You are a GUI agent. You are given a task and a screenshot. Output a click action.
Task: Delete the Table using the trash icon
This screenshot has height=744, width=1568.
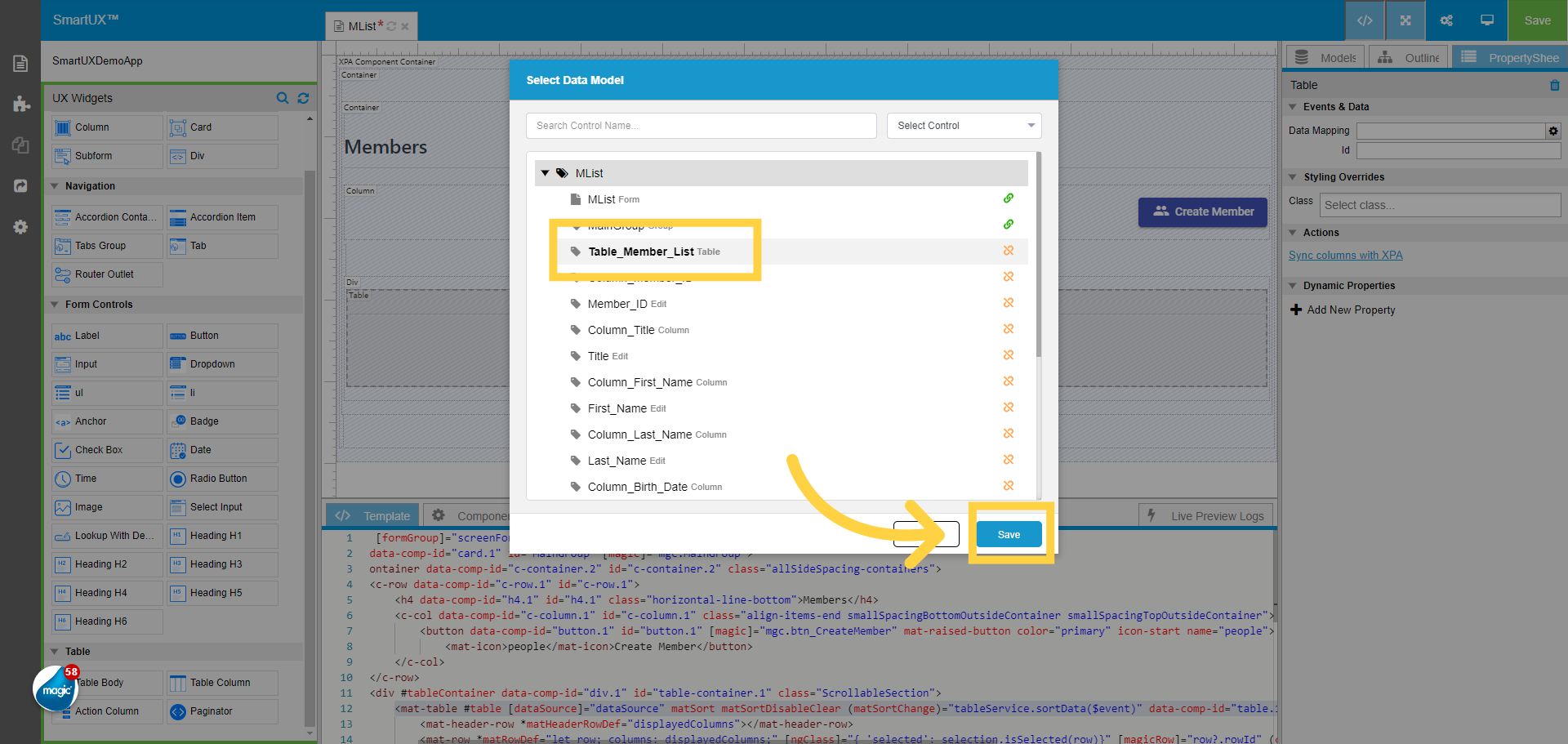[x=1556, y=85]
